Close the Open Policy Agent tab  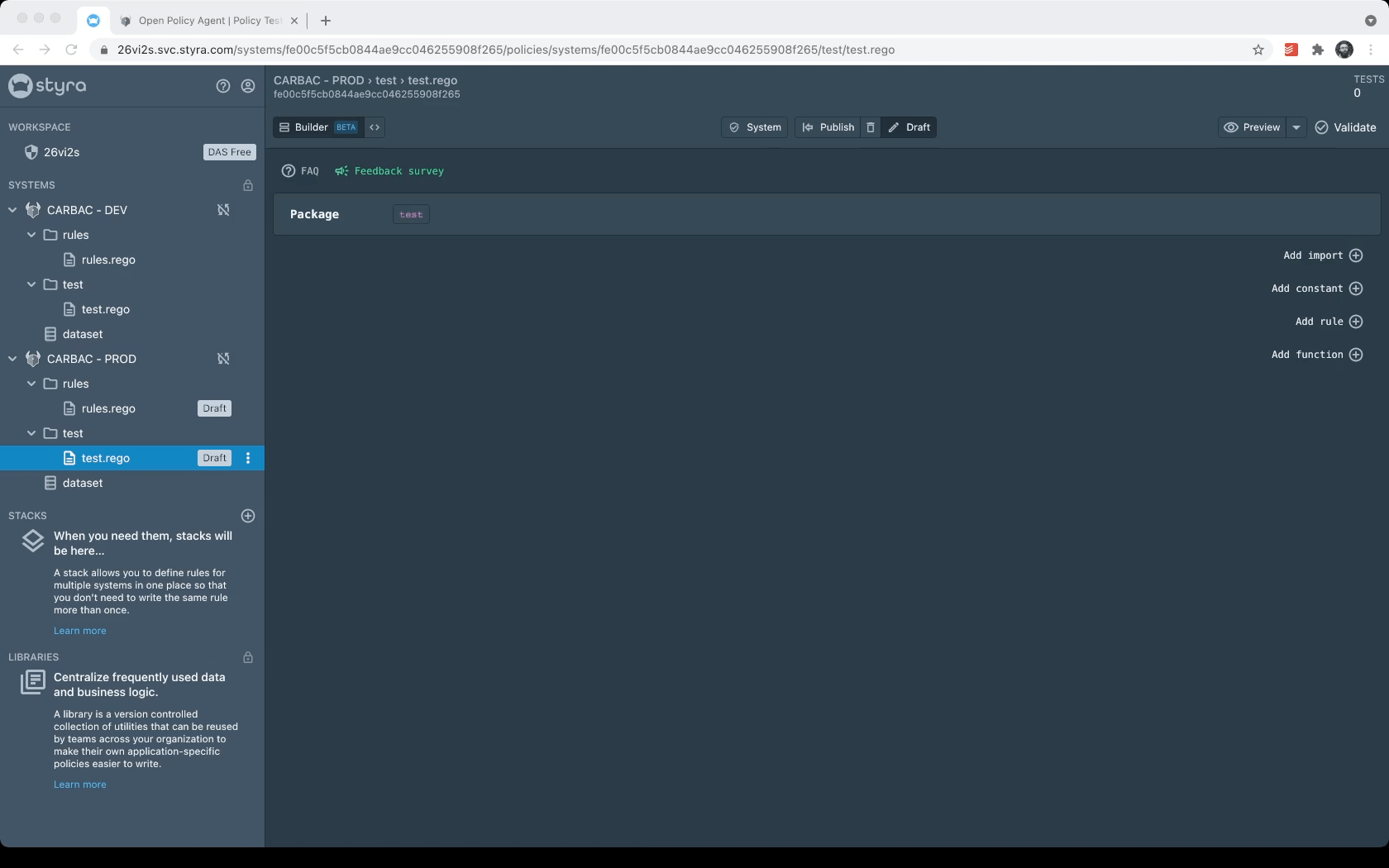coord(294,21)
